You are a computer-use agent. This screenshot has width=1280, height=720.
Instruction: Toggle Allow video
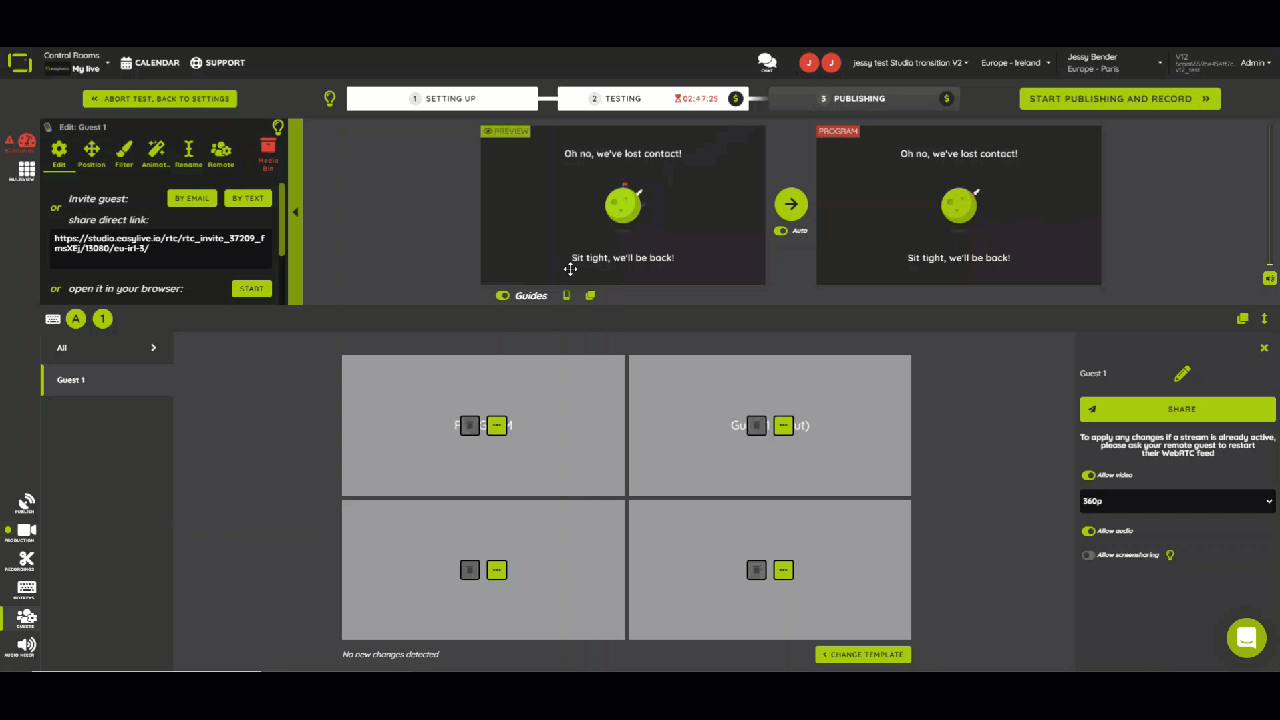coord(1088,475)
